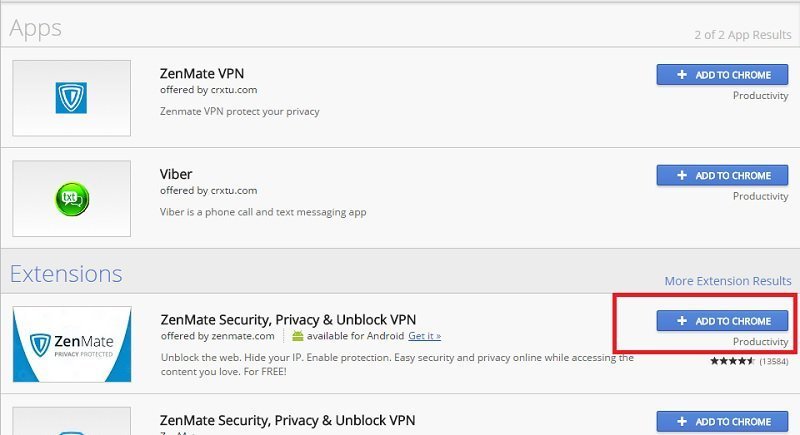Click the plus icon on ZenMate VPN's Add button
The width and height of the screenshot is (800, 435).
coord(682,74)
